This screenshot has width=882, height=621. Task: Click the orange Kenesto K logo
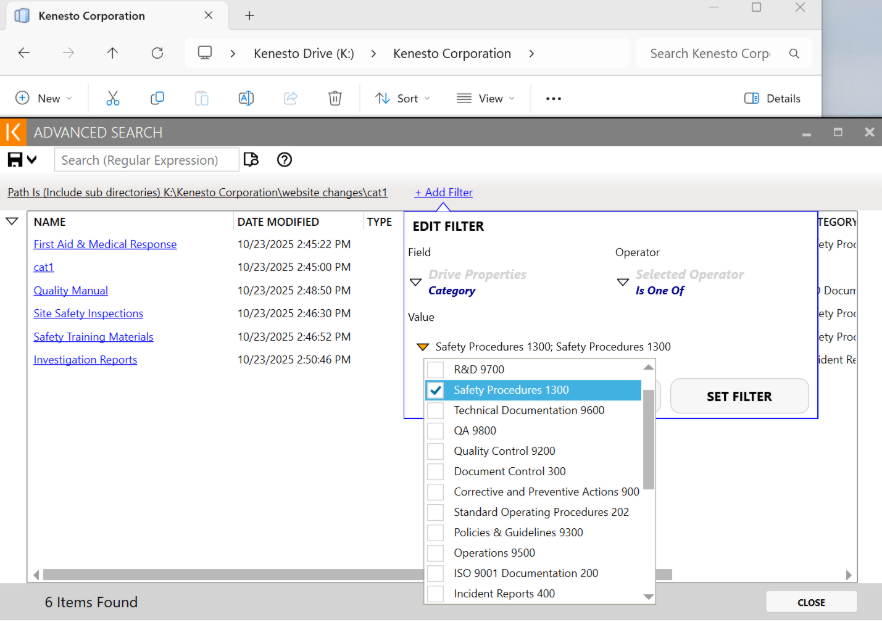coord(13,132)
